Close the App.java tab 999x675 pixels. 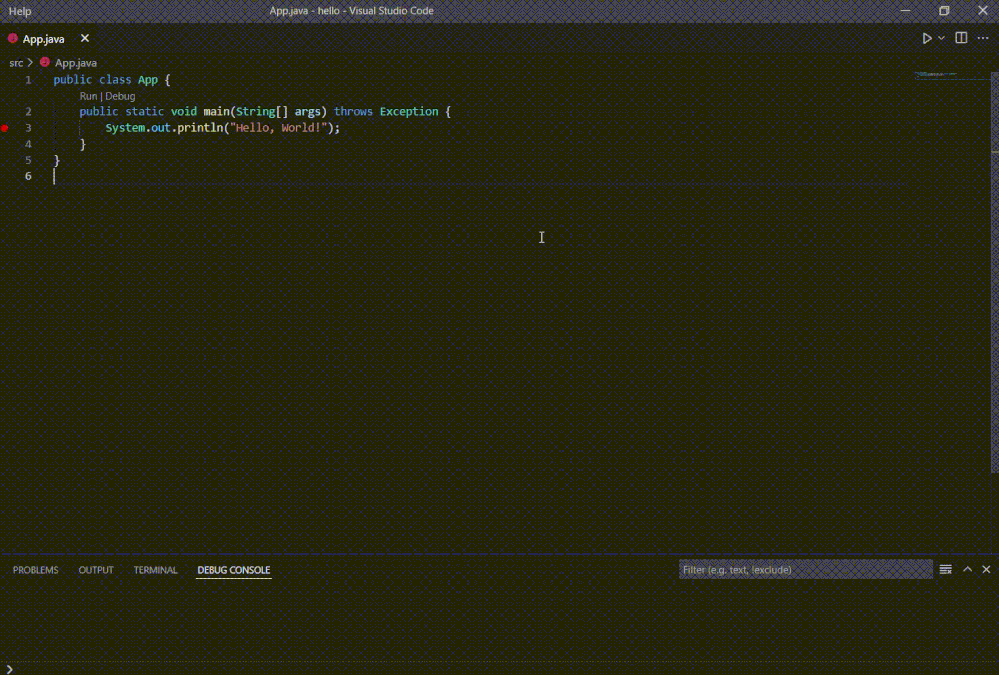tap(85, 38)
